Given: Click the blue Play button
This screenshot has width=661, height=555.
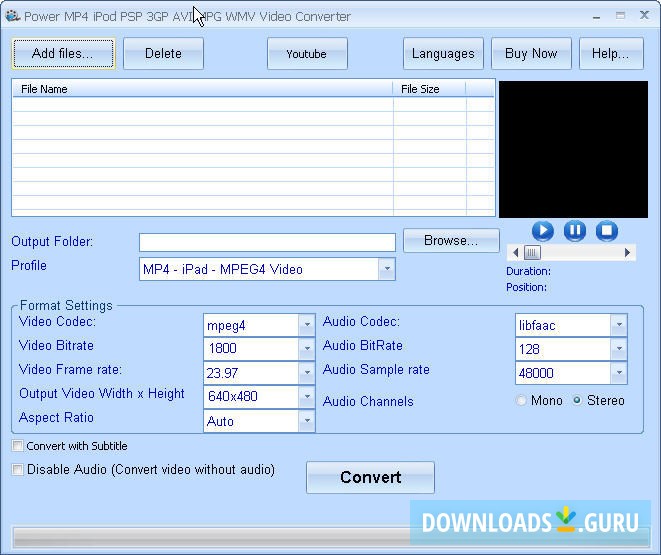Looking at the screenshot, I should [x=542, y=231].
